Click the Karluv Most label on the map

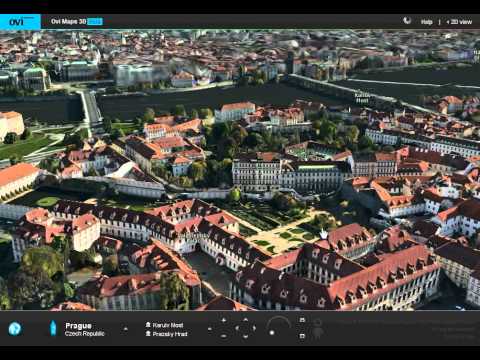click(362, 98)
